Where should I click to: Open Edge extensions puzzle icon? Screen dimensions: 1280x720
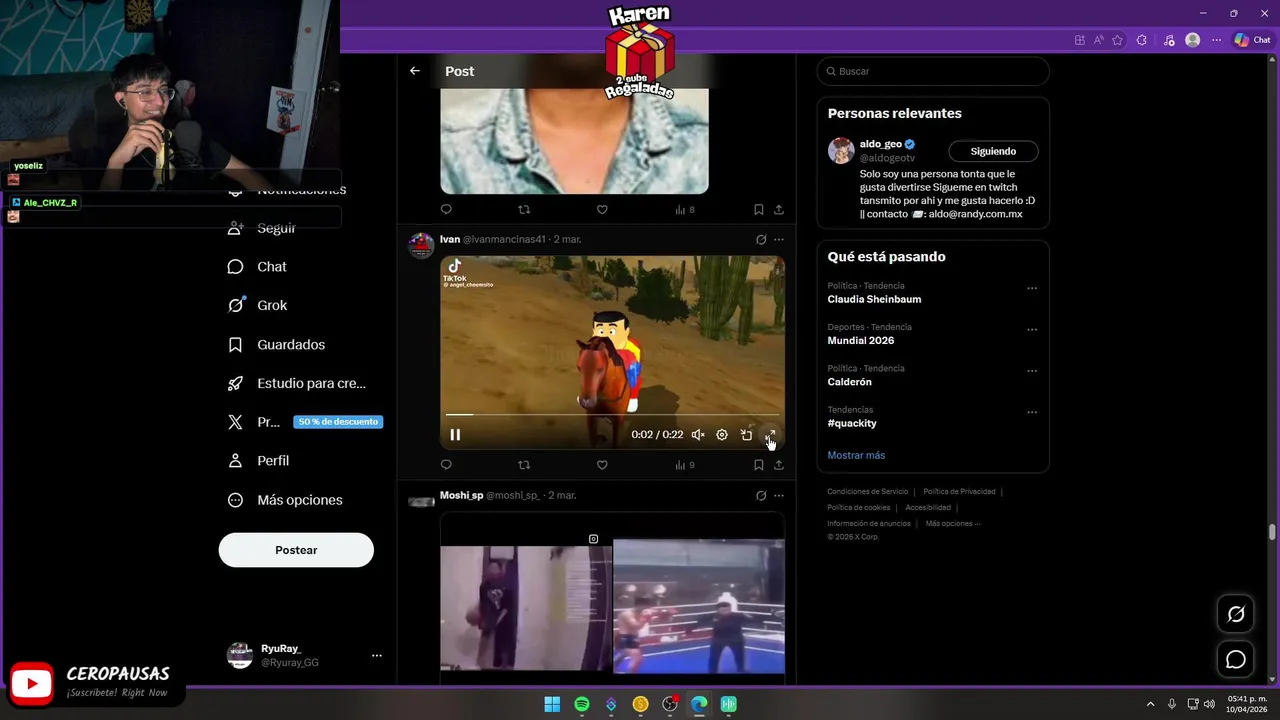click(1141, 40)
